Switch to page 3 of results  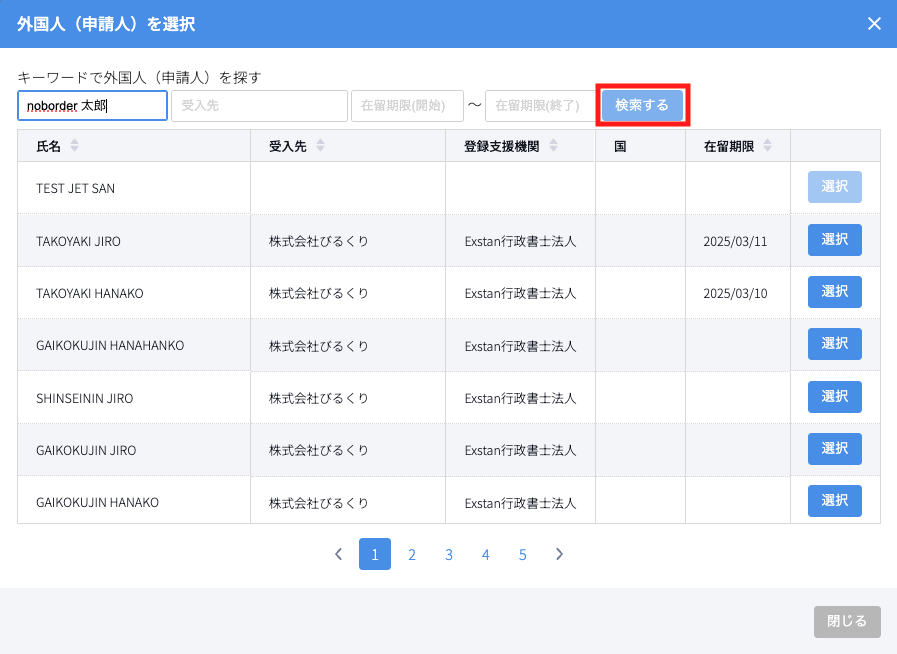[x=449, y=554]
